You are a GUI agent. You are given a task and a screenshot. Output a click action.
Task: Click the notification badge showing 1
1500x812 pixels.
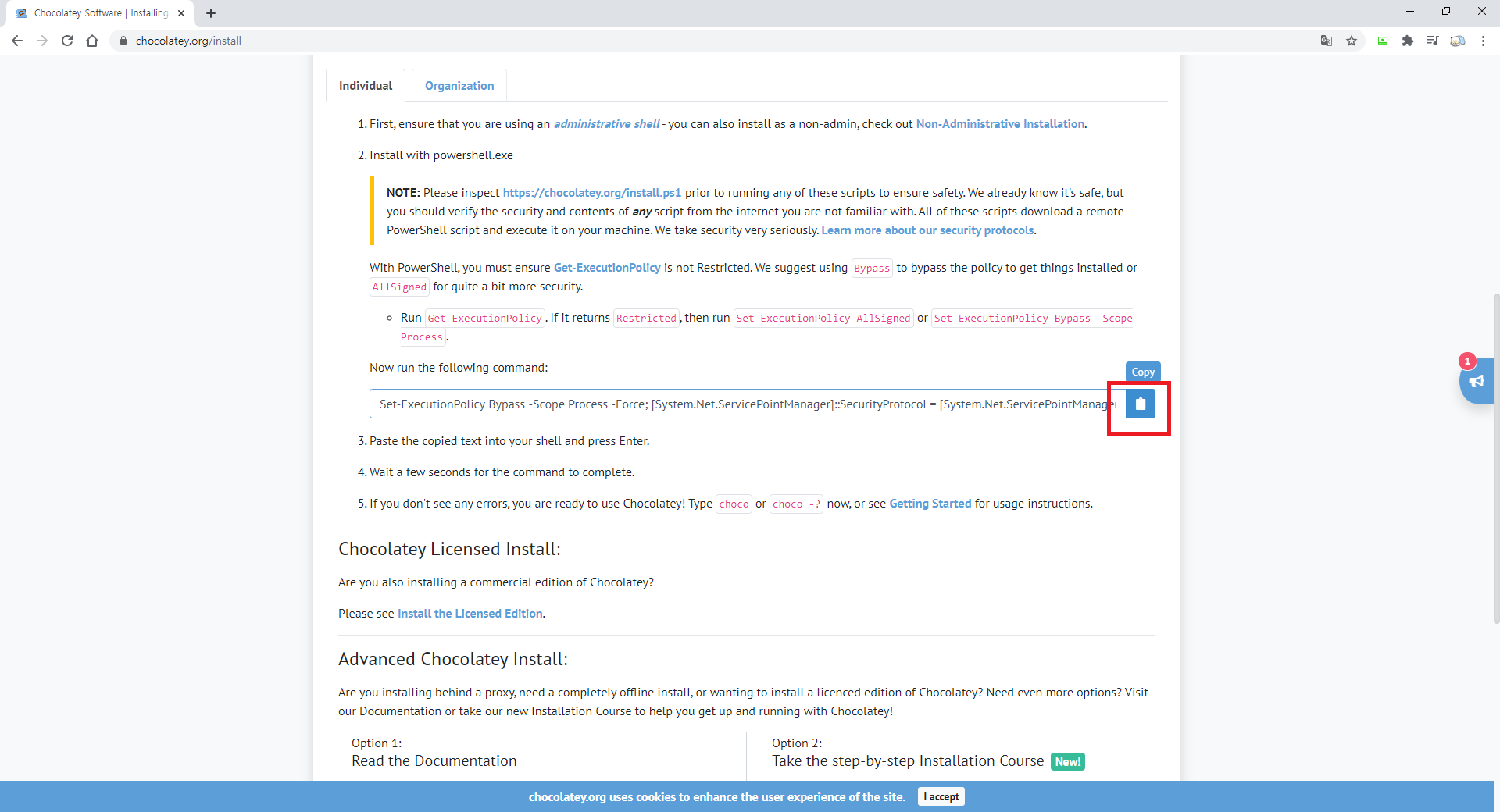tap(1467, 361)
